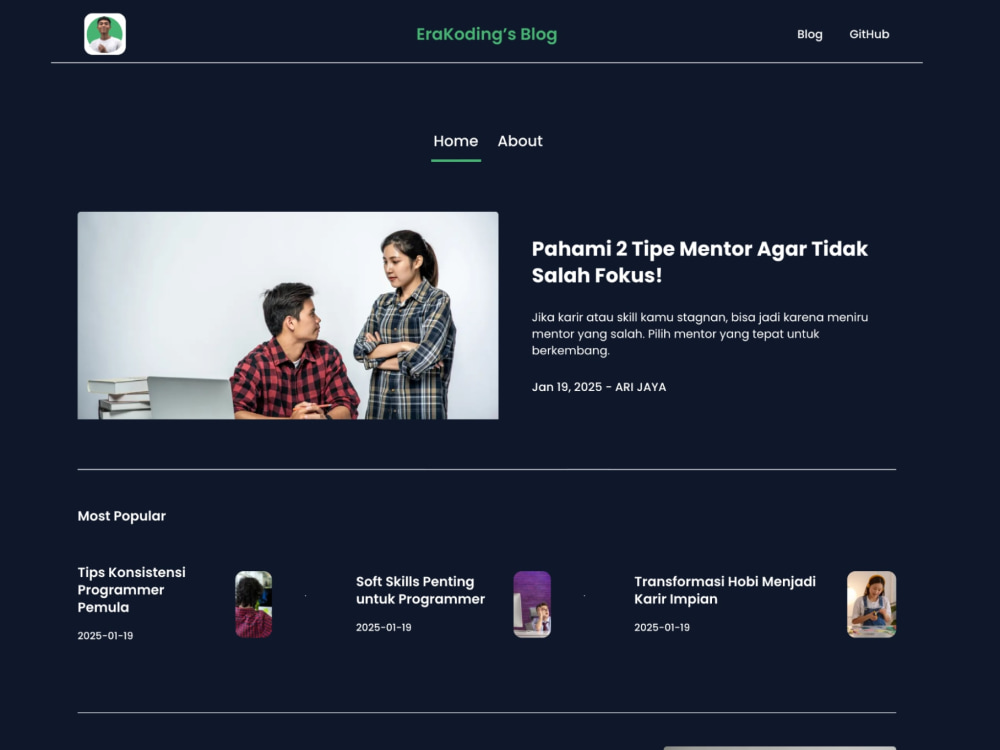This screenshot has height=750, width=1000.
Task: Click the Most Popular heading
Action: (x=122, y=516)
